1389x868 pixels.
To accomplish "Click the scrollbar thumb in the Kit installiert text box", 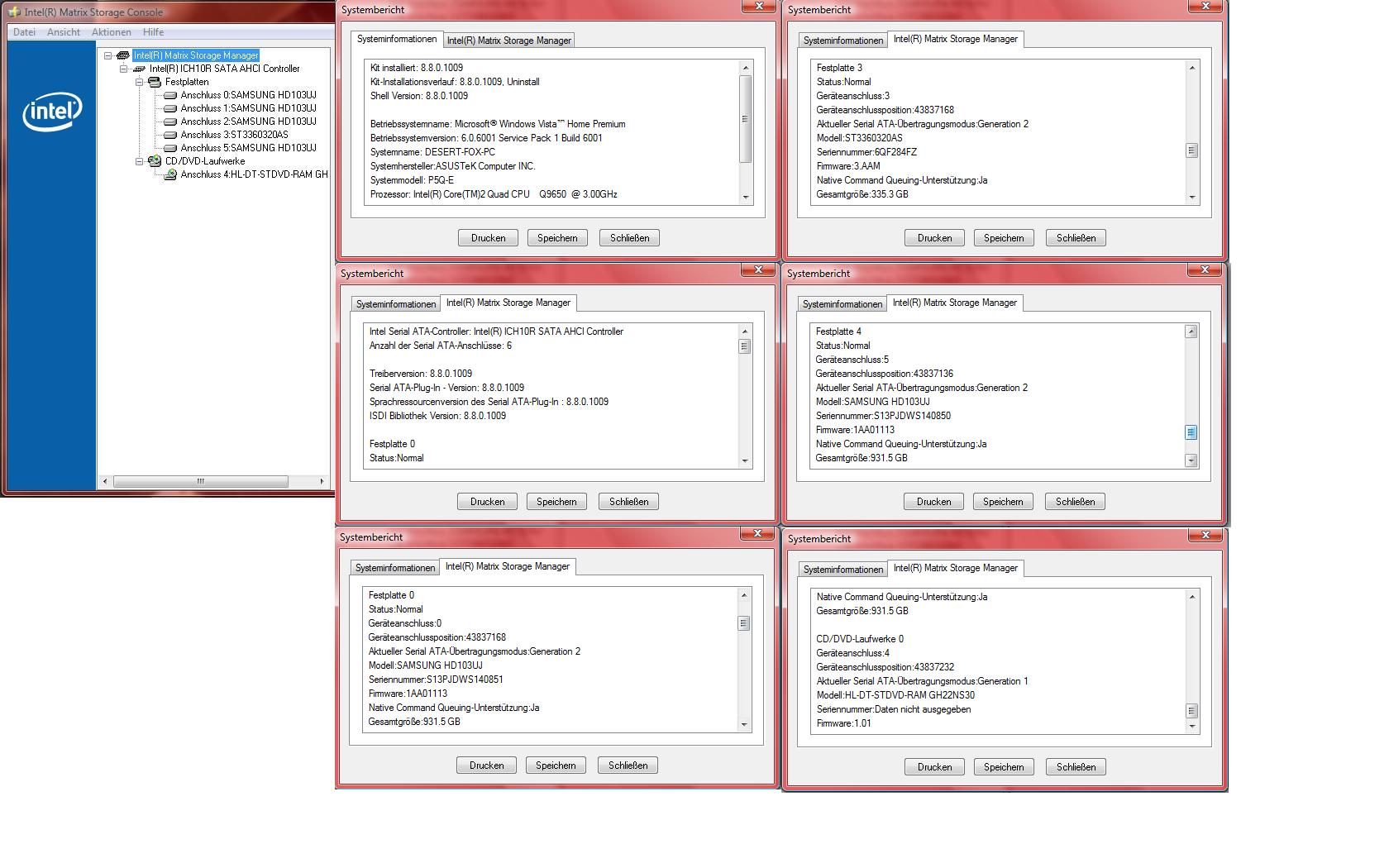I will [x=745, y=119].
